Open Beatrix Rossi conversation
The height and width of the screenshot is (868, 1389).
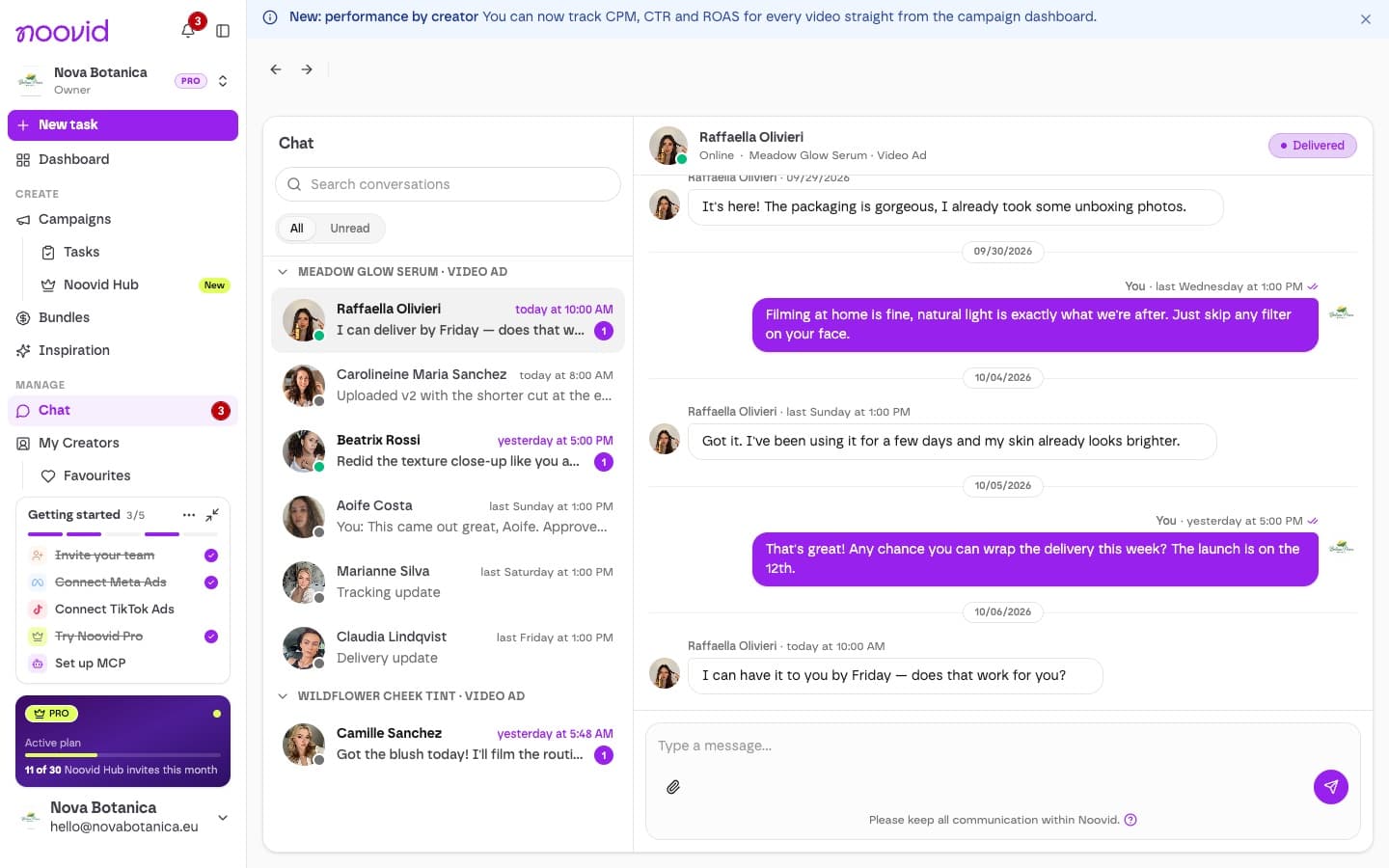[448, 451]
